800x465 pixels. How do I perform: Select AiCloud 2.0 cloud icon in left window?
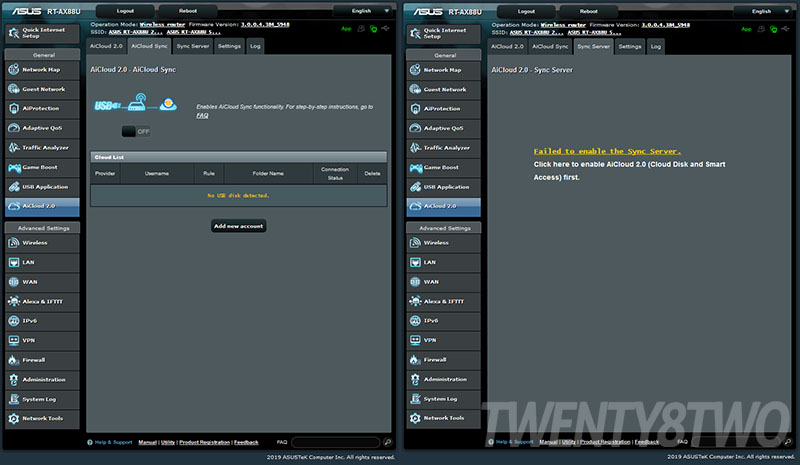(x=14, y=206)
